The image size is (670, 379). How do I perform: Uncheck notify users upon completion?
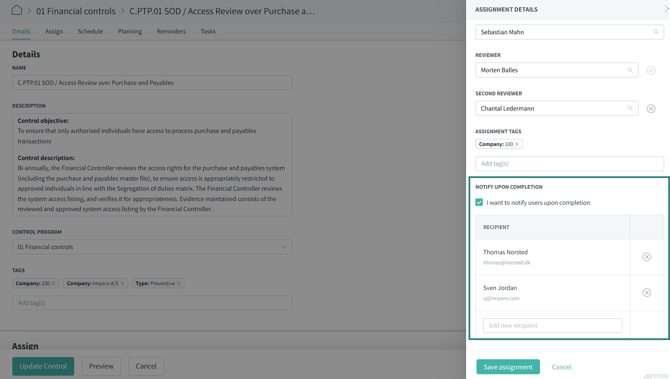479,203
